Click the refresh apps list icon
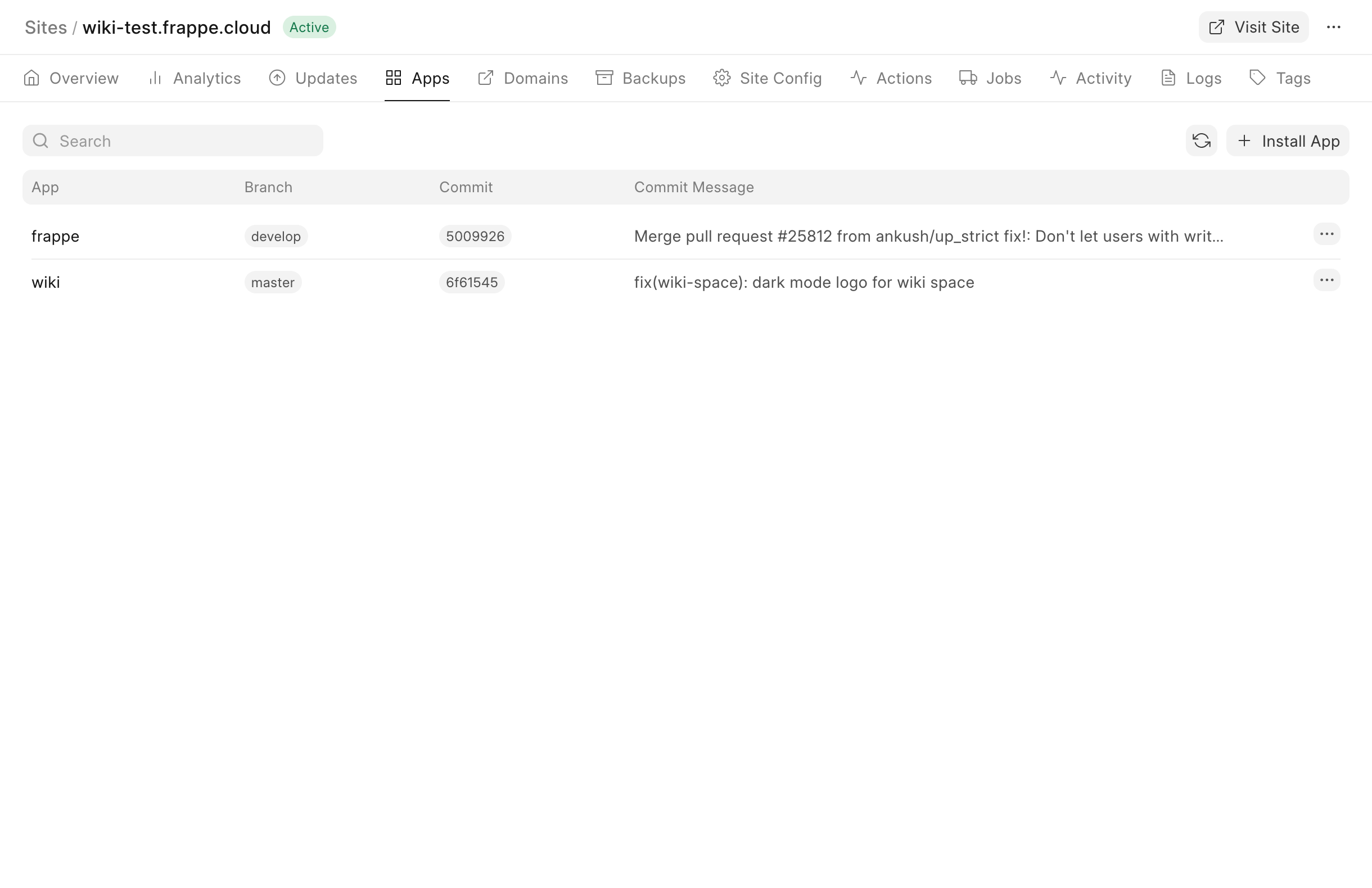The width and height of the screenshot is (1372, 888). [1202, 141]
